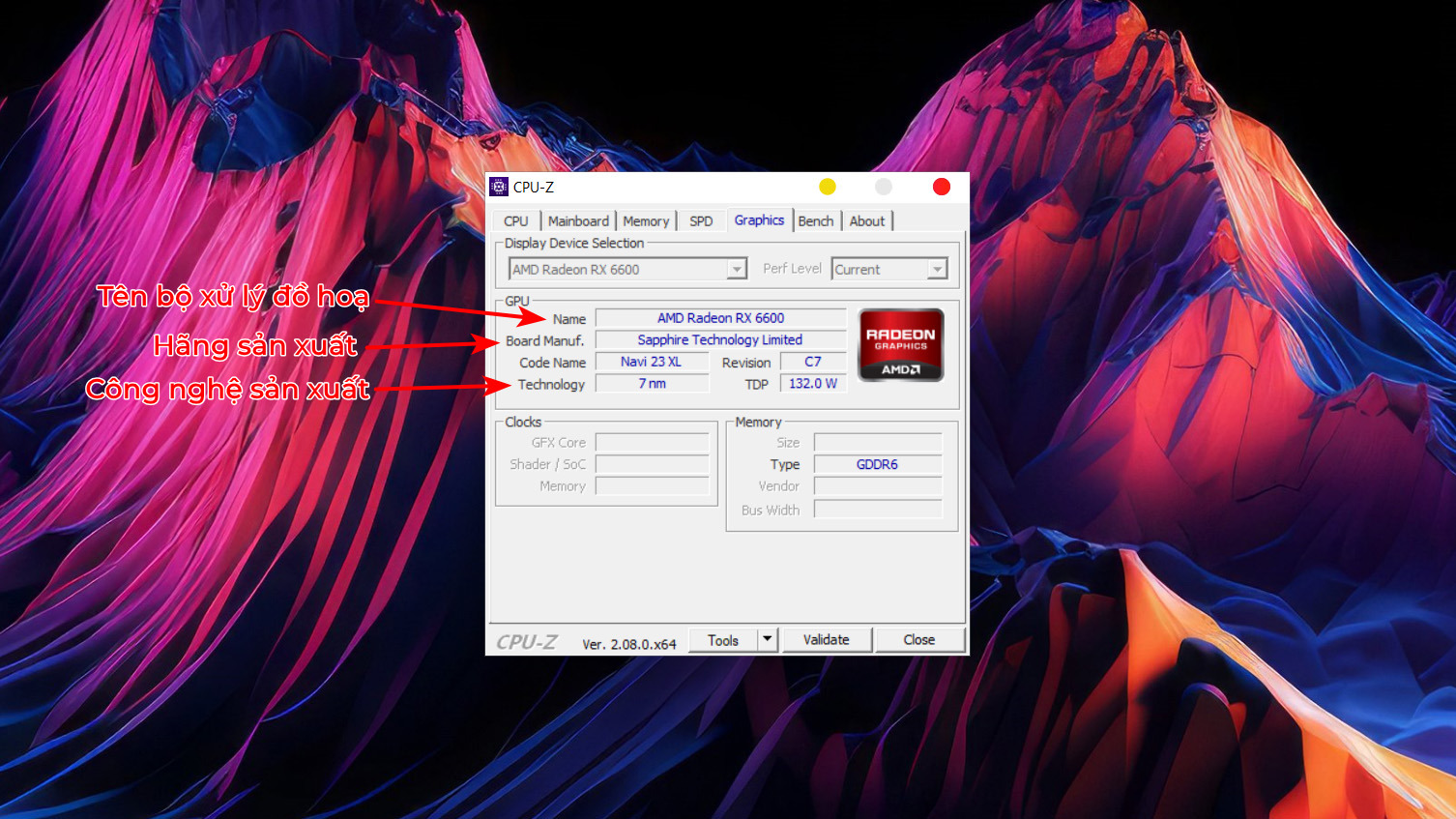Click the Radeon Graphics AMD logo
The width and height of the screenshot is (1456, 819).
(900, 345)
